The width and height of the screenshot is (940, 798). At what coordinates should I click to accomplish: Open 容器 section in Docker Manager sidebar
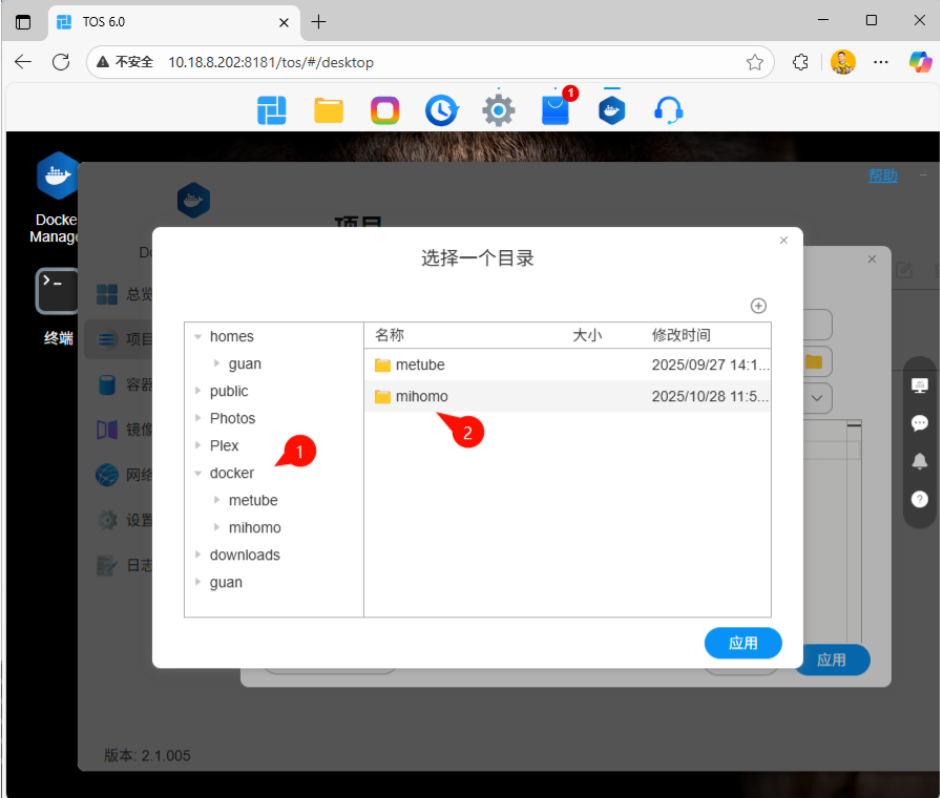125,384
